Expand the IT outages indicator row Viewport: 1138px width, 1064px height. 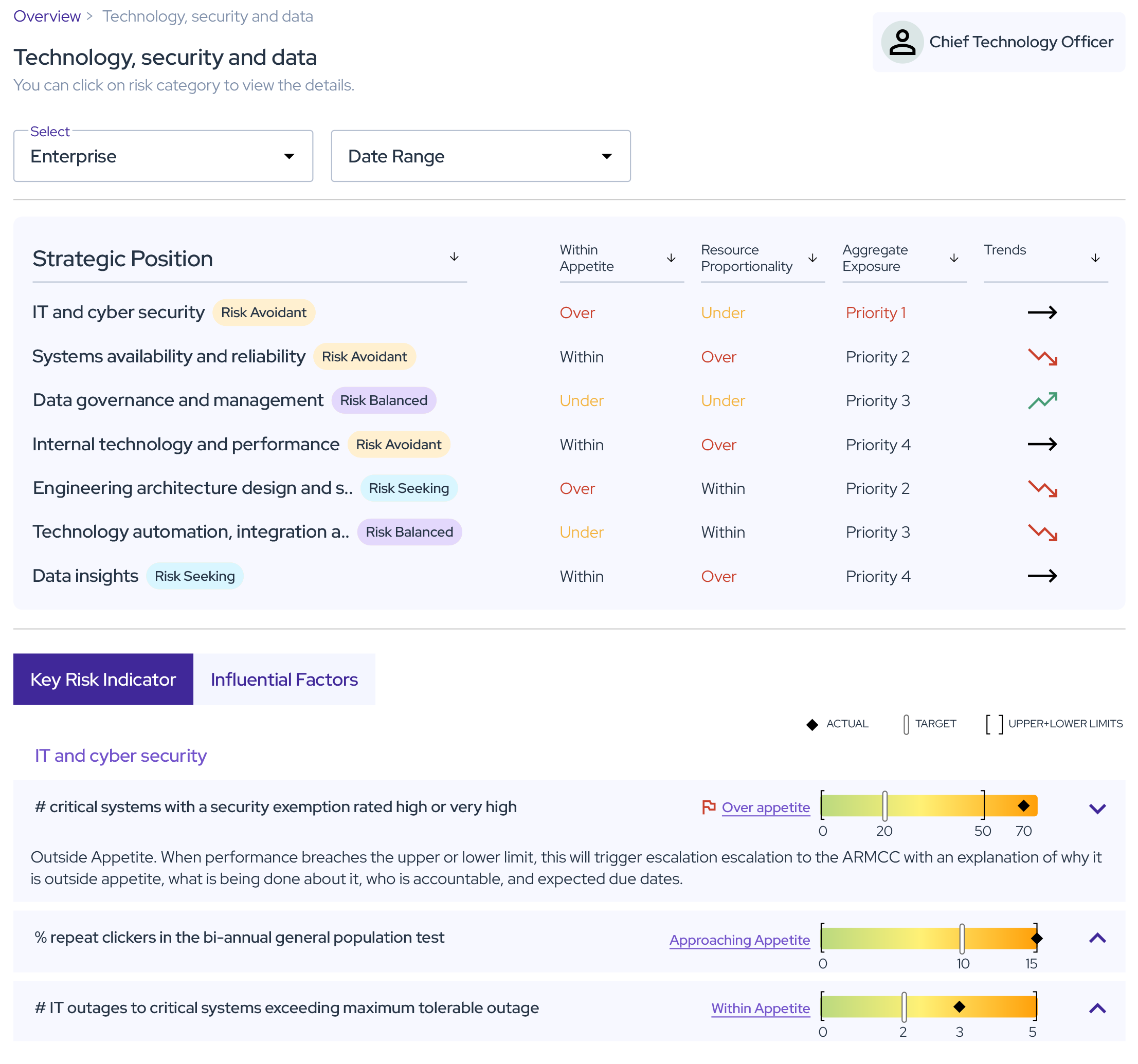tap(1097, 1008)
